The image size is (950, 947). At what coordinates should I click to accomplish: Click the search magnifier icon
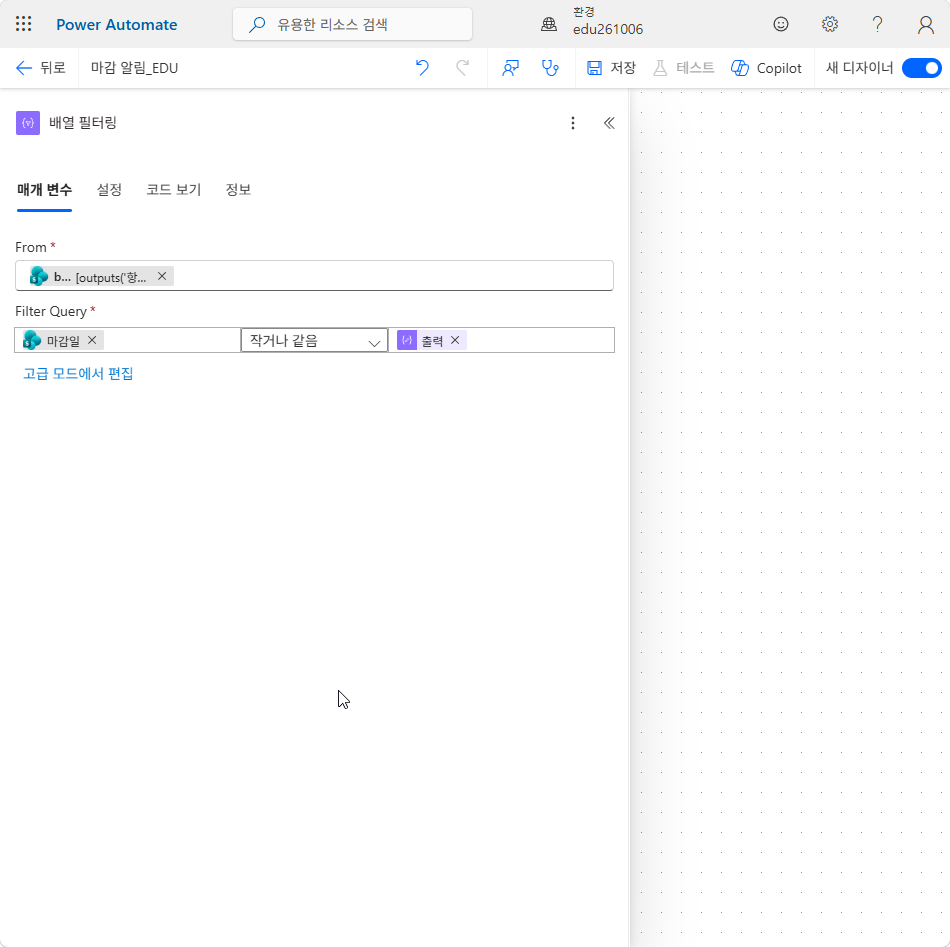pos(257,25)
